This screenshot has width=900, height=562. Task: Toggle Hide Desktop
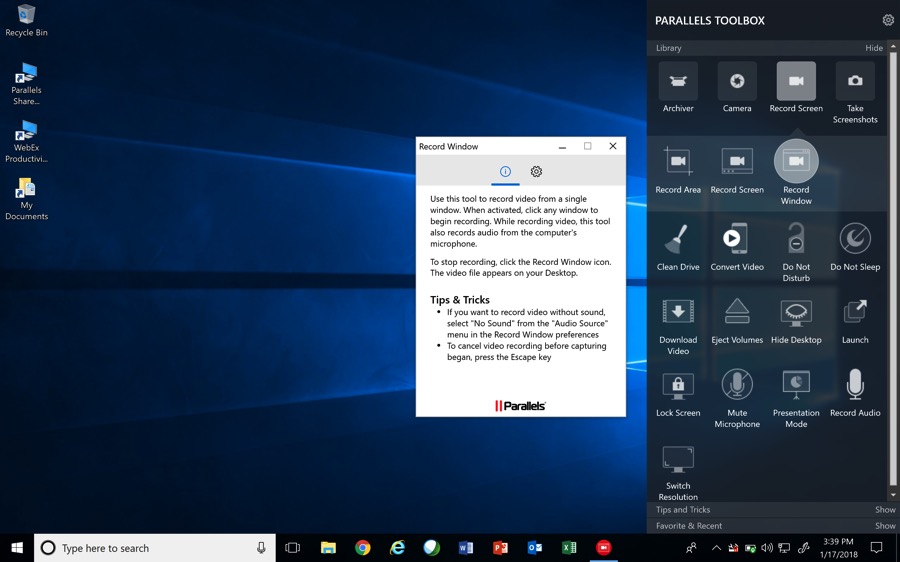coord(796,313)
